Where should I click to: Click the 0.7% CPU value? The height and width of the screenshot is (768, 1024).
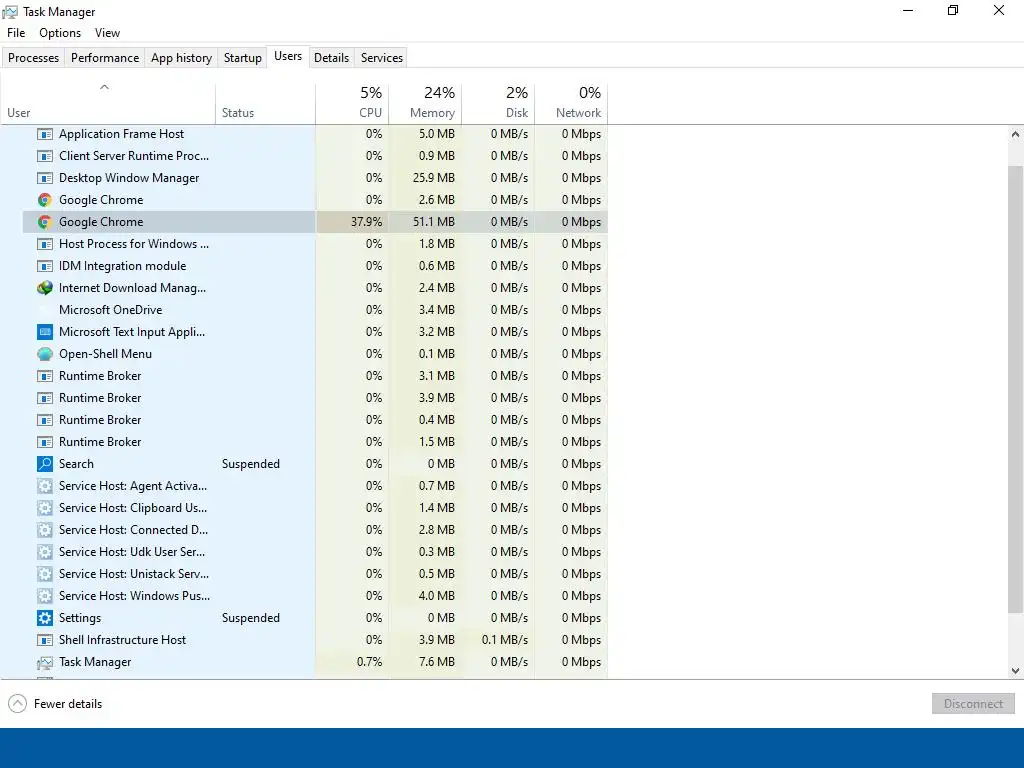pos(370,662)
